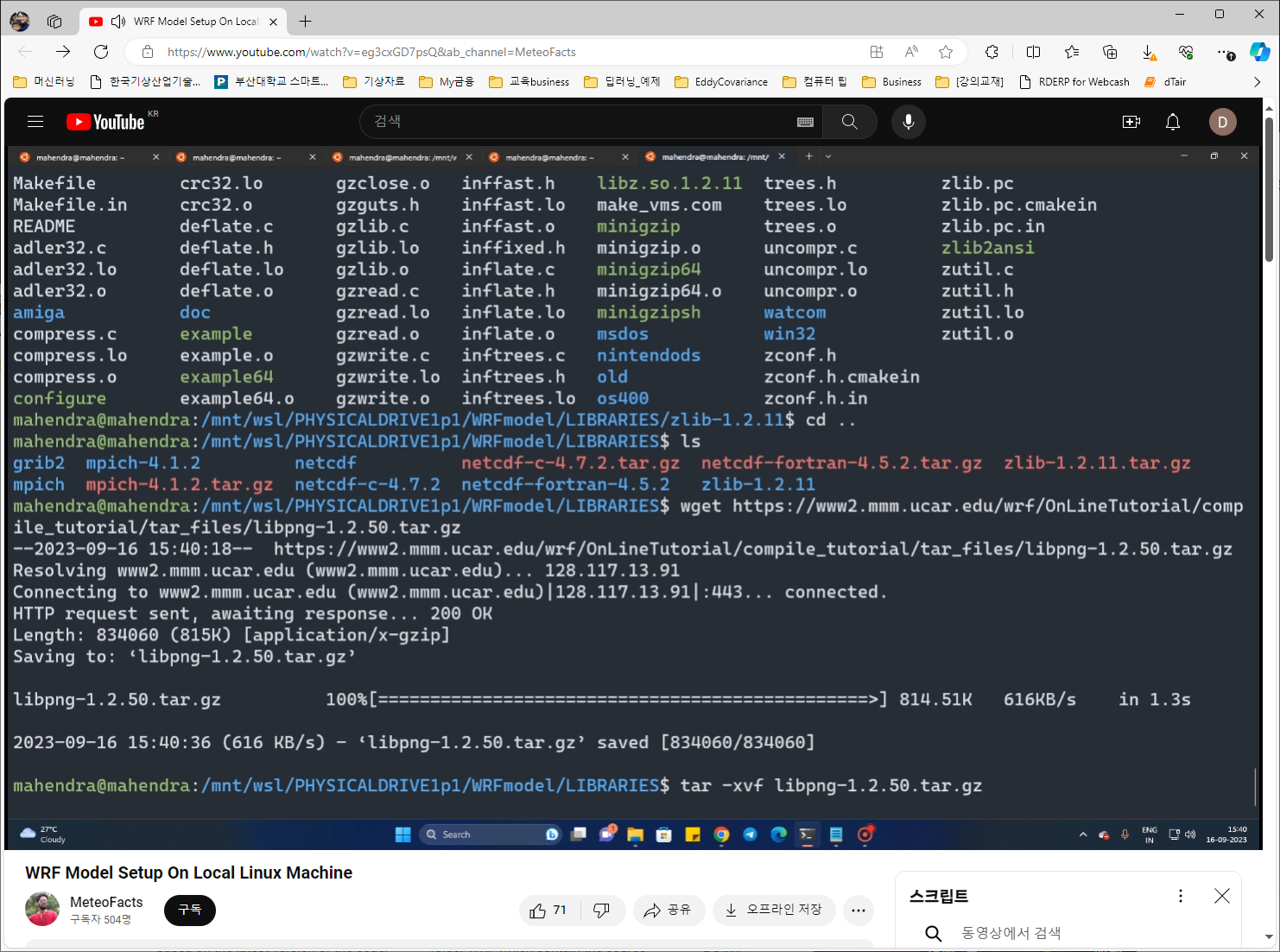This screenshot has height=952, width=1280.
Task: Open the MeteoFacts channel avatar
Action: pyautogui.click(x=42, y=910)
